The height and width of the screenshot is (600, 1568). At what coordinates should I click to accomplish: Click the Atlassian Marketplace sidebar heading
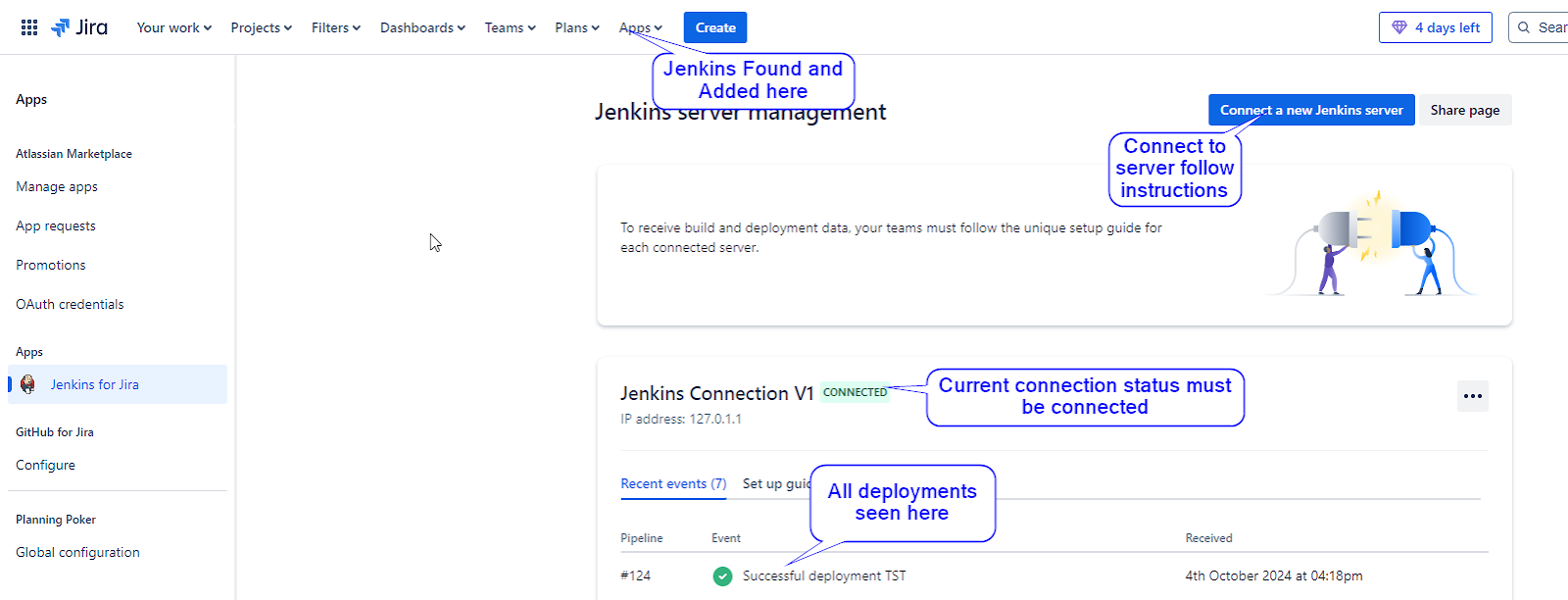pos(73,154)
